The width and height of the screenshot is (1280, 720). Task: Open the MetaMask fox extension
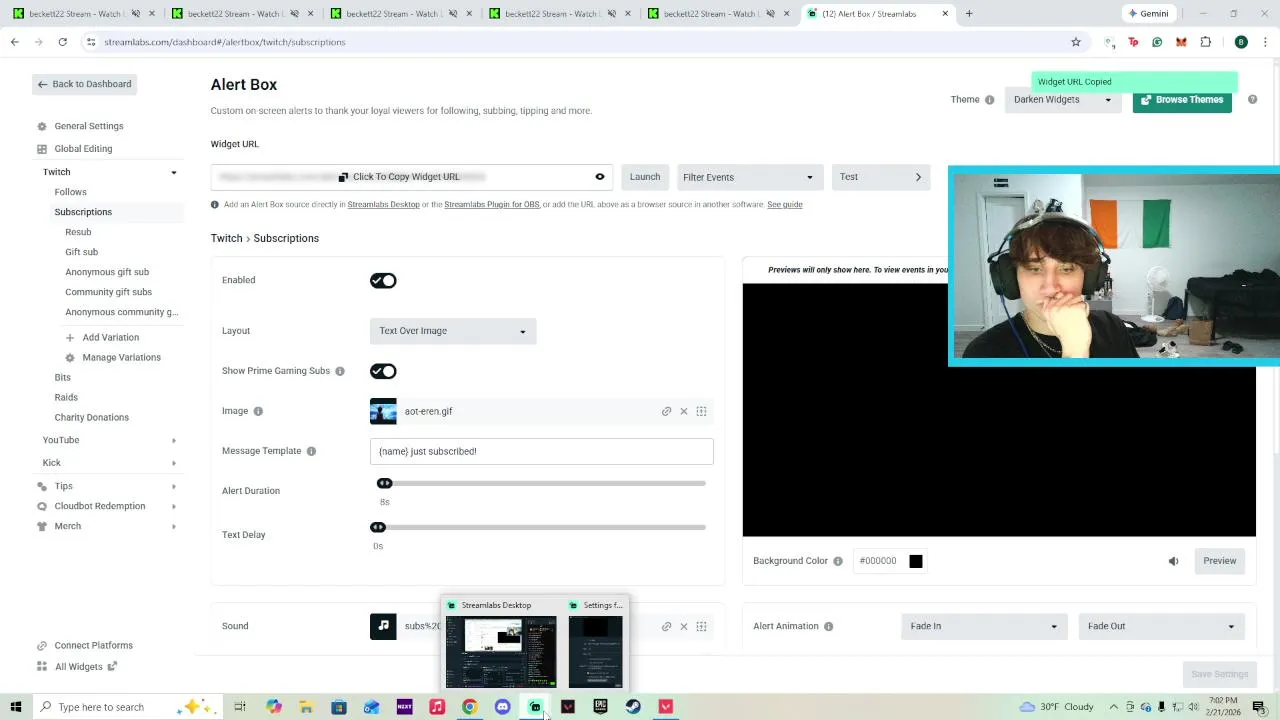(1181, 42)
